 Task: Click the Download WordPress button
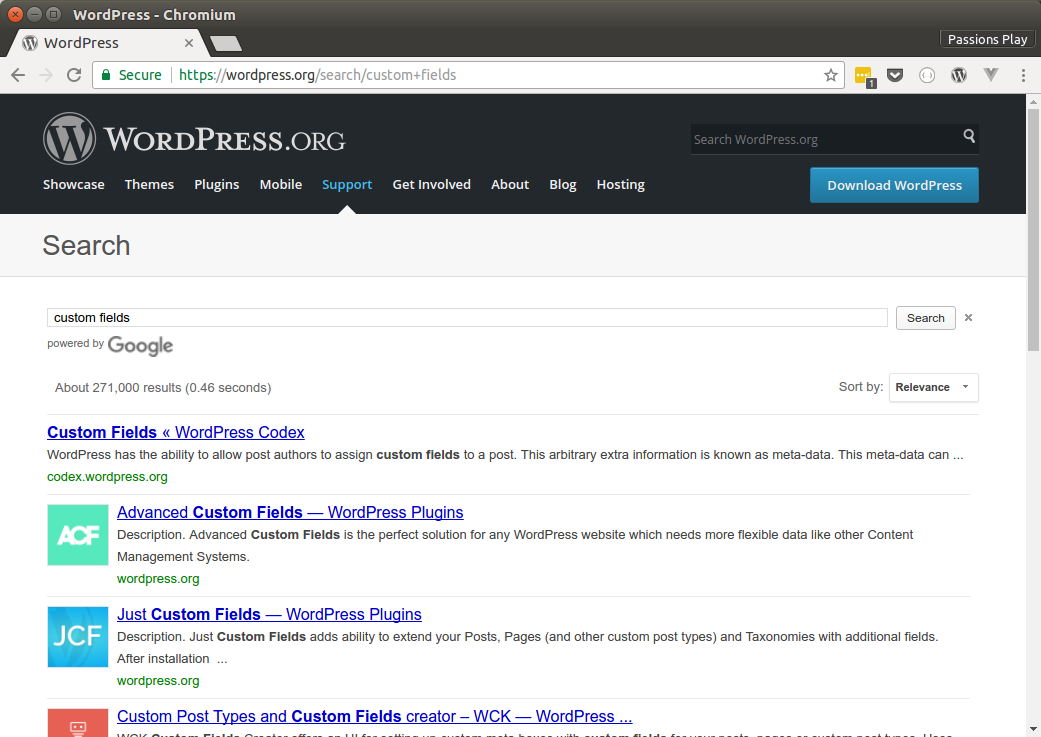[894, 185]
